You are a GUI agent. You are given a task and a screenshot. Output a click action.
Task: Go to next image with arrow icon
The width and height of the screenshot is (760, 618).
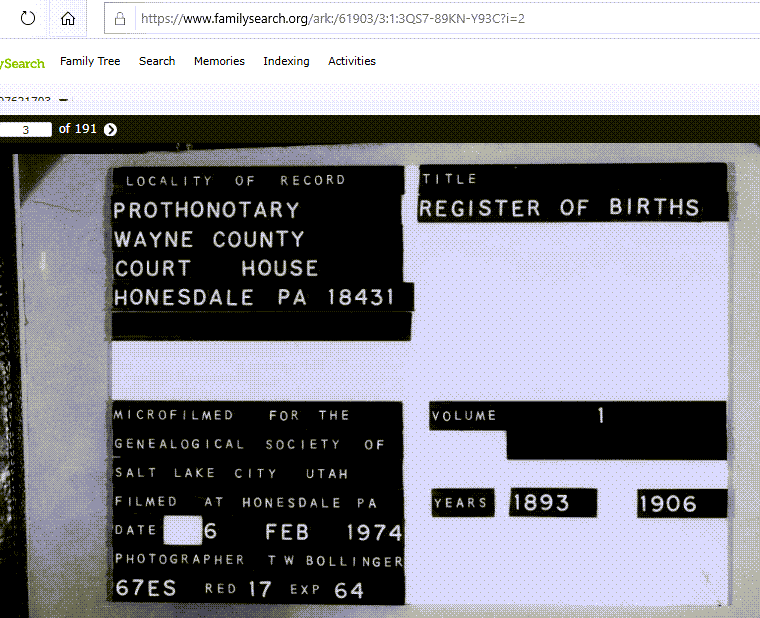110,129
